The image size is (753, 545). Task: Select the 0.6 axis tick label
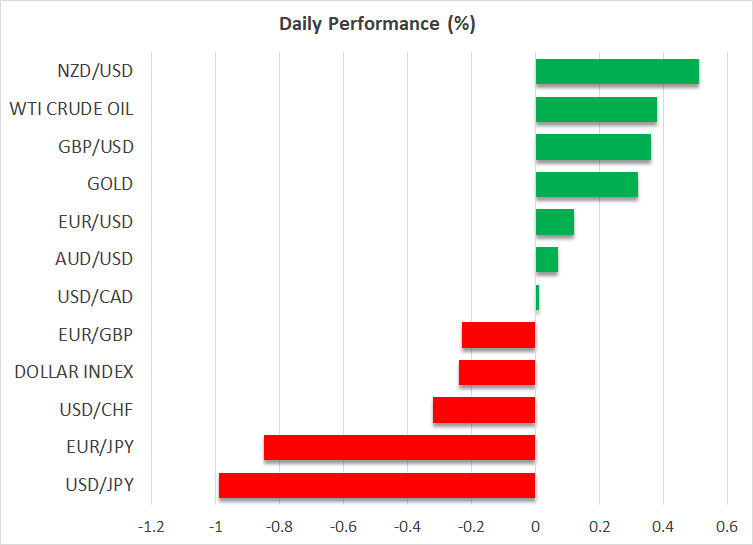pyautogui.click(x=726, y=526)
